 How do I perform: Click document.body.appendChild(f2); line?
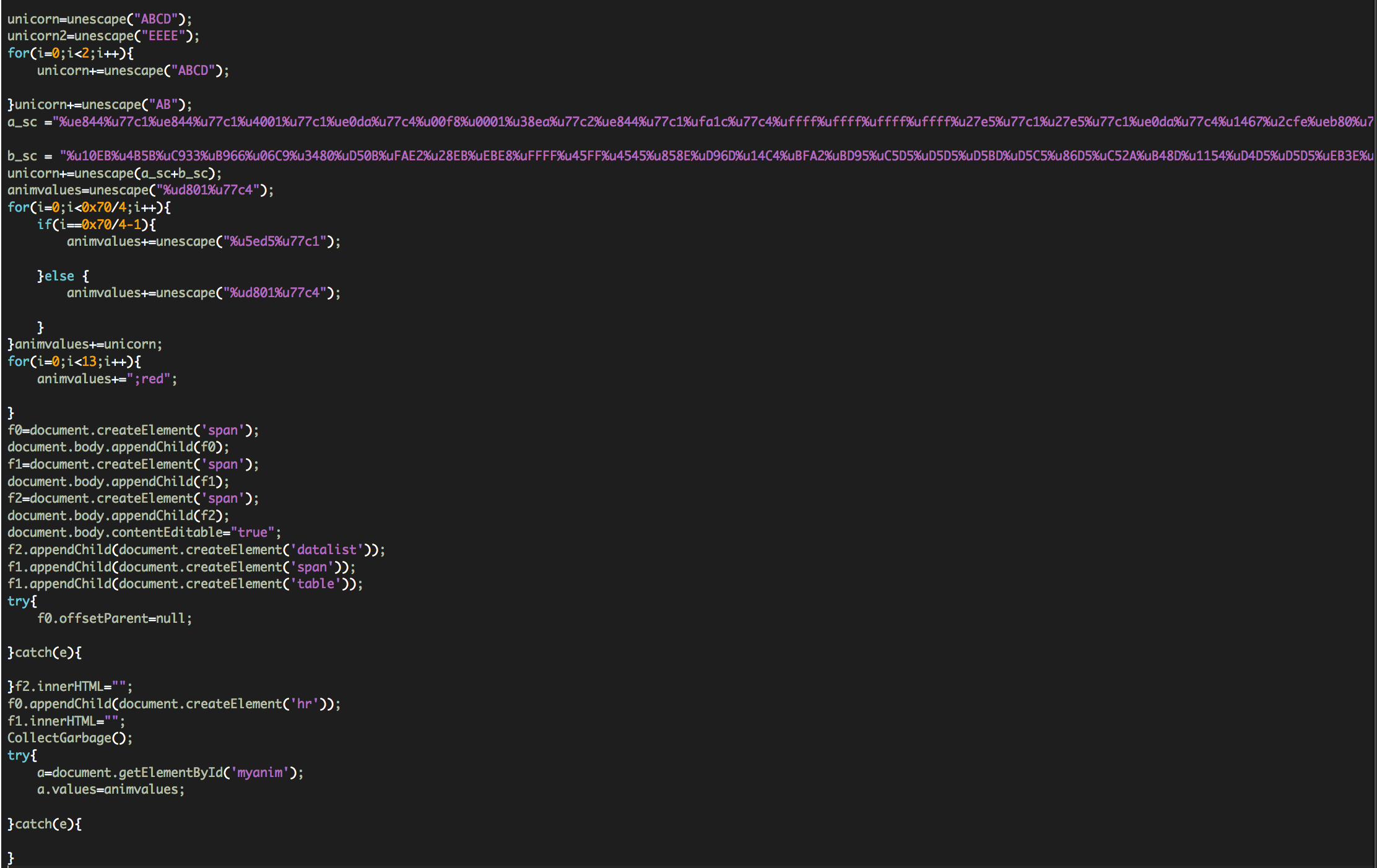(x=118, y=516)
